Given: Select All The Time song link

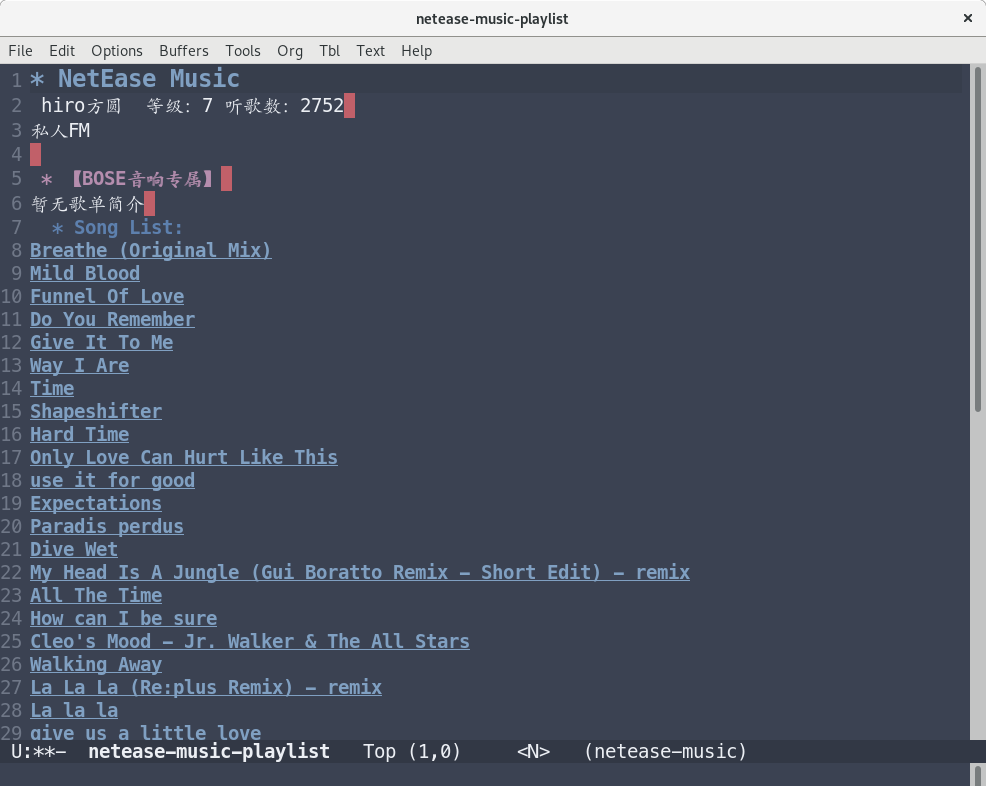Looking at the screenshot, I should click(x=96, y=595).
